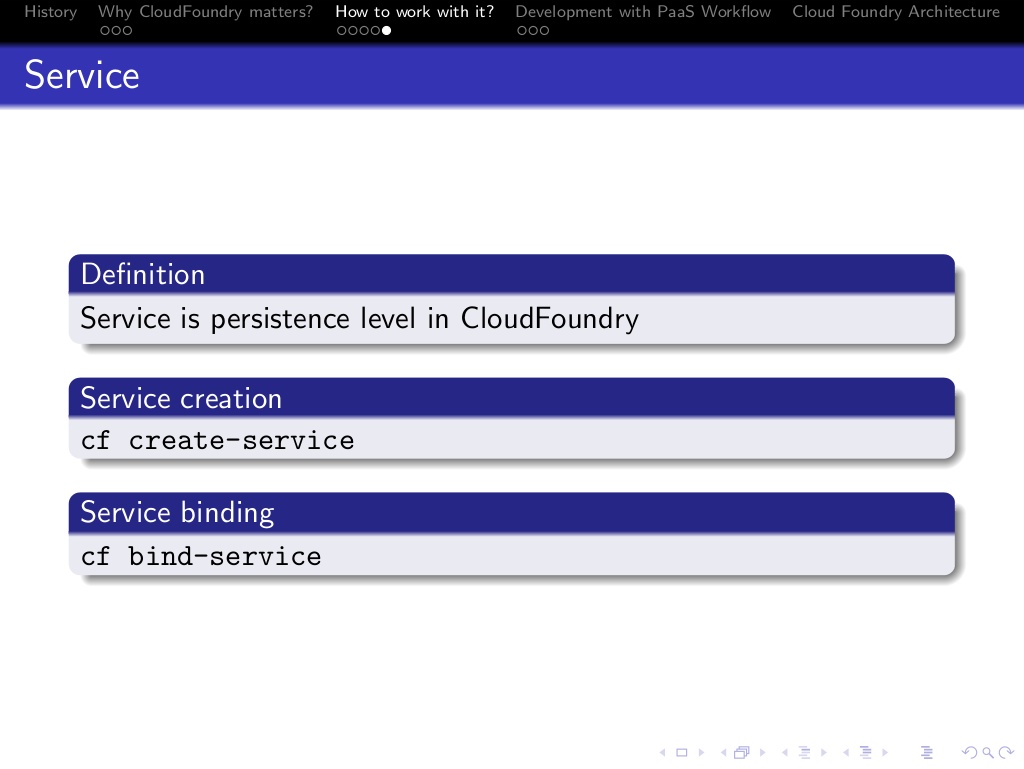The height and width of the screenshot is (769, 1024).
Task: Go to previous frame arrow
Action: pos(724,753)
